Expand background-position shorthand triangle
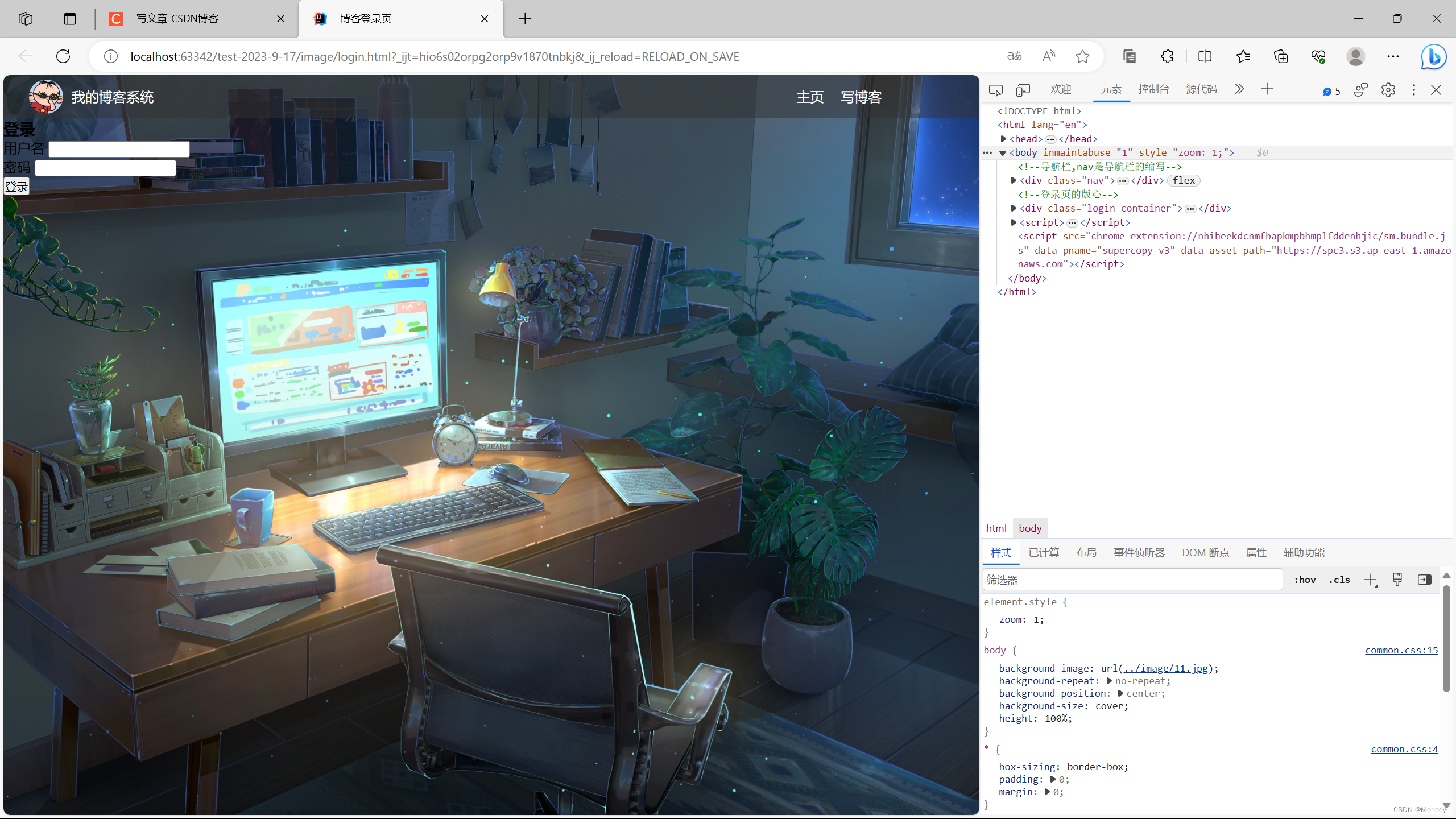Viewport: 1456px width, 819px height. coord(1120,693)
